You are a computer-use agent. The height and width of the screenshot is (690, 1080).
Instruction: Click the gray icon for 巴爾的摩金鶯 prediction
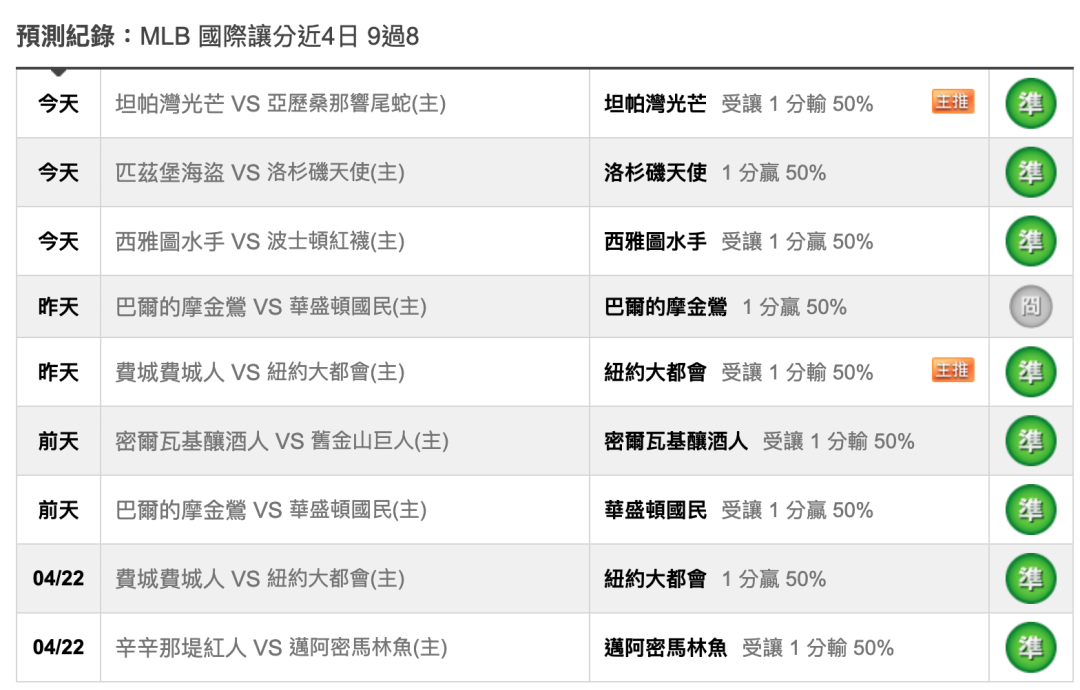(x=1030, y=306)
